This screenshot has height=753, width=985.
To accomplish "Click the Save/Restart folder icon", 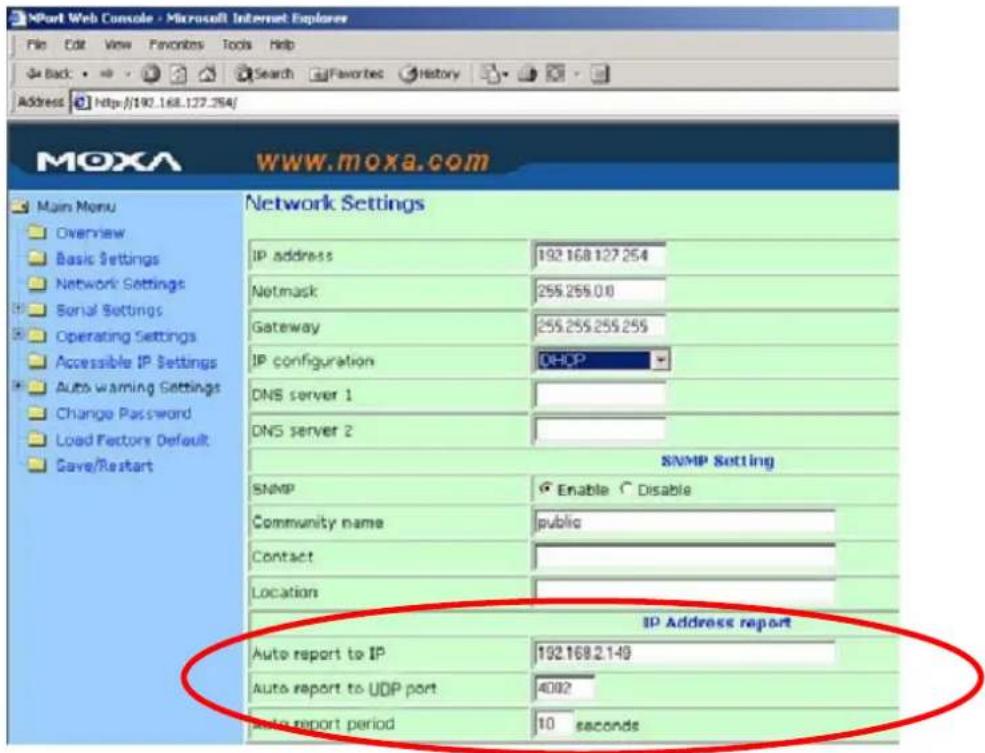I will [x=37, y=465].
